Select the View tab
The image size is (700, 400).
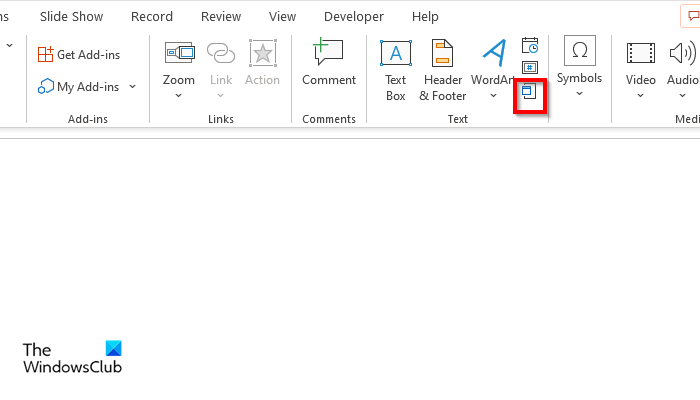pos(282,17)
